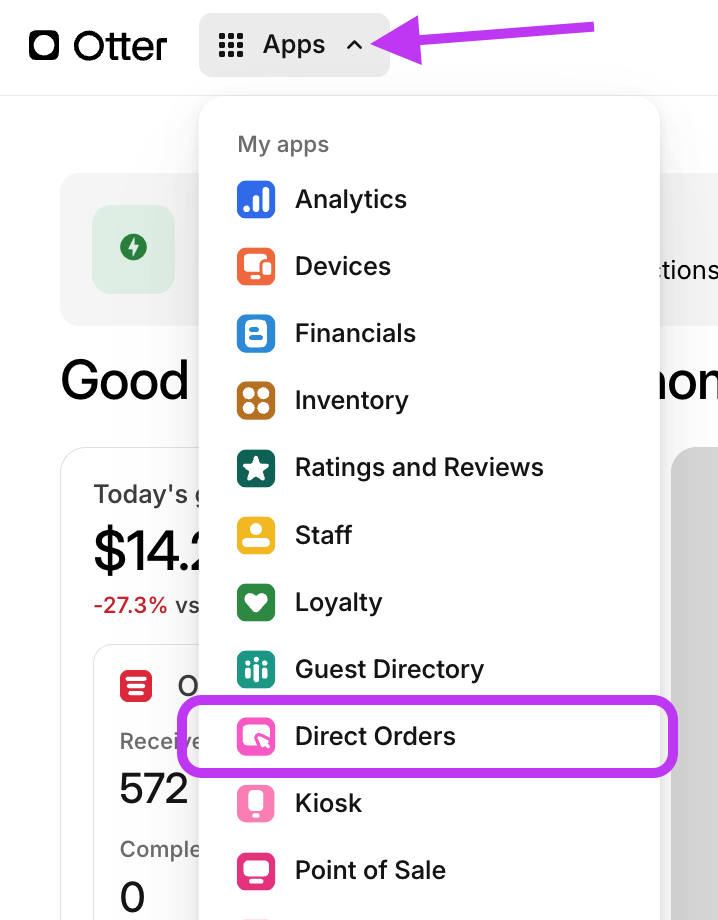Screen dimensions: 718x920
Task: Click the Financials app icon
Action: coord(256,333)
